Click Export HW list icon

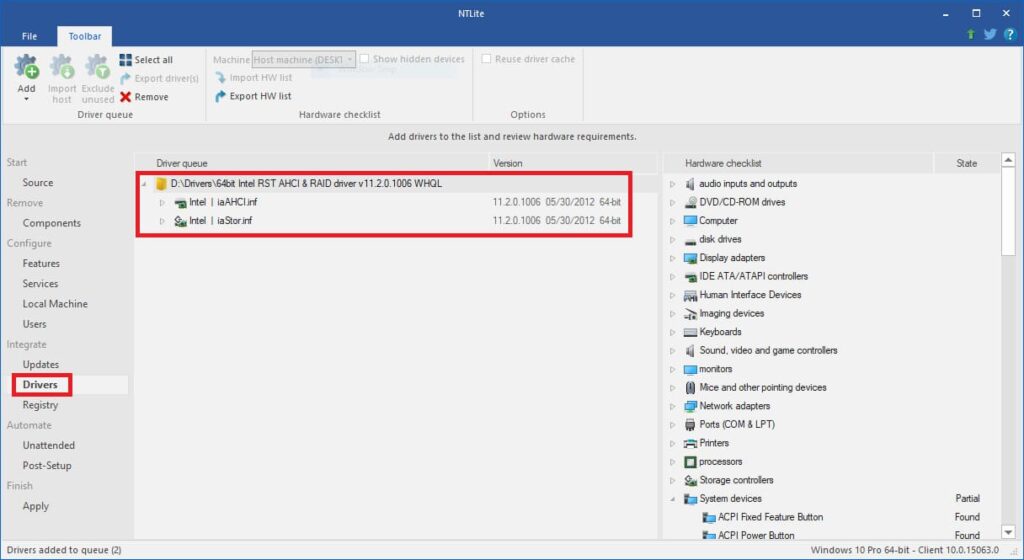(x=221, y=97)
